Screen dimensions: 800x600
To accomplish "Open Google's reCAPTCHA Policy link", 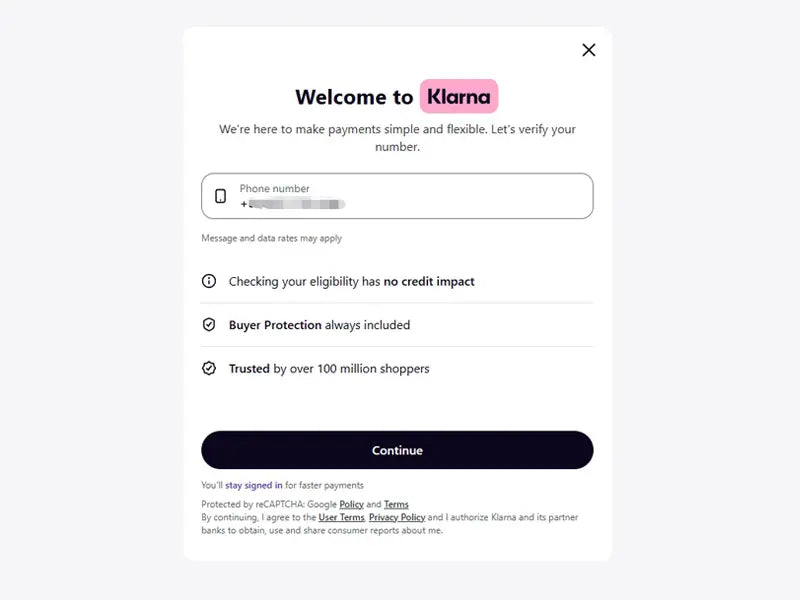I will [x=351, y=504].
